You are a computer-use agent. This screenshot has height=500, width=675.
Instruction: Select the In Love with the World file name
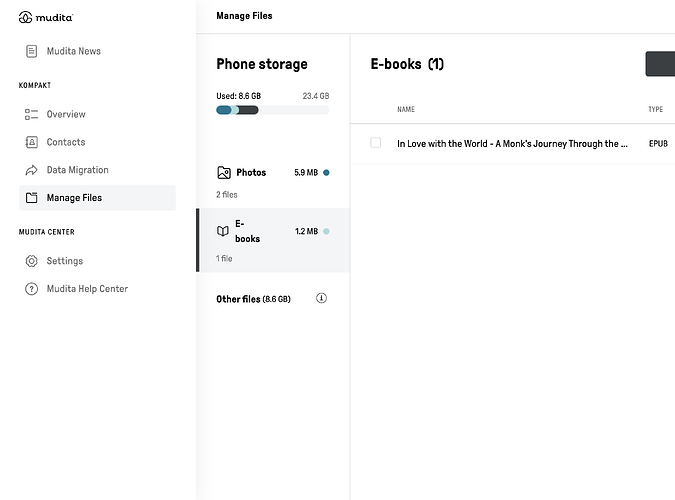click(x=512, y=143)
